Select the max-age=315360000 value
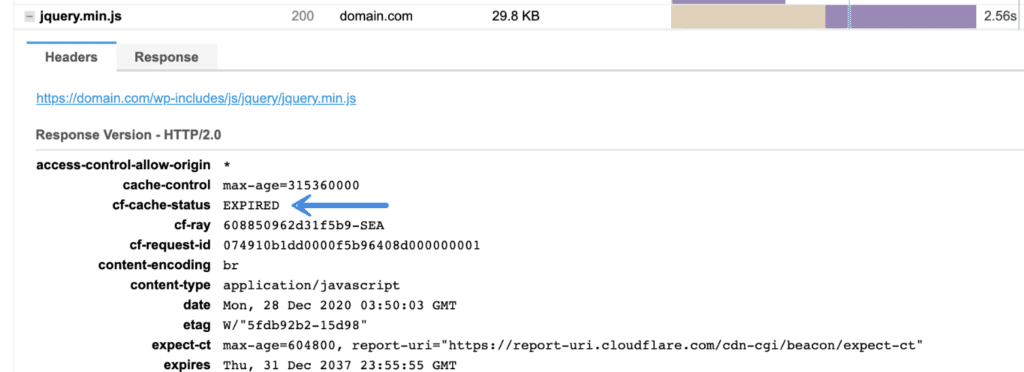 [x=291, y=185]
